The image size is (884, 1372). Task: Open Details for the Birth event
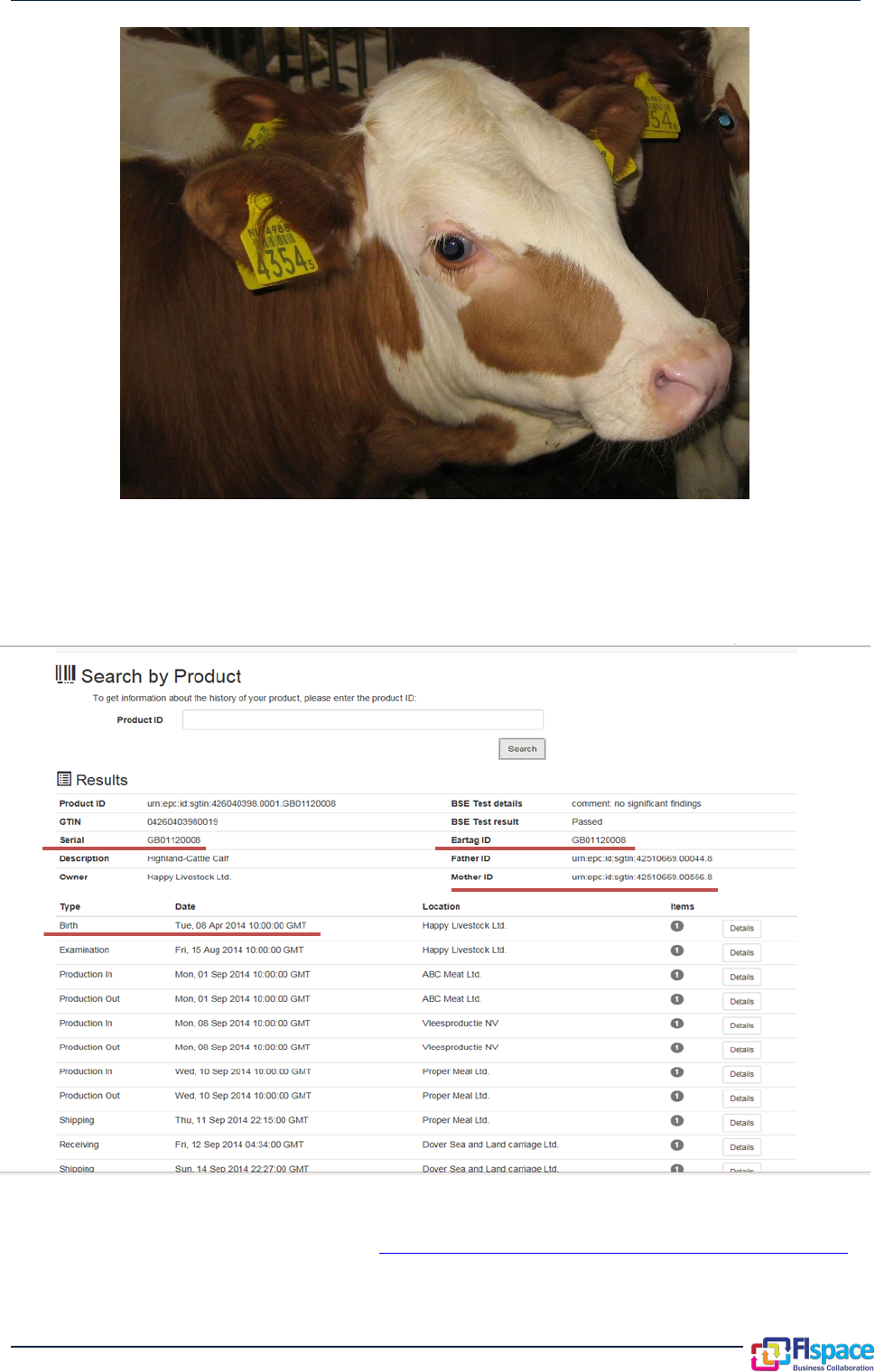tap(741, 928)
